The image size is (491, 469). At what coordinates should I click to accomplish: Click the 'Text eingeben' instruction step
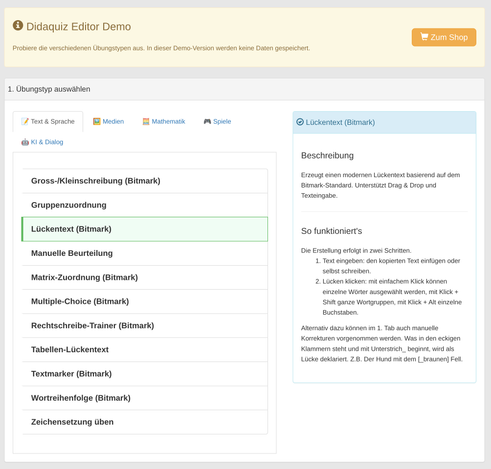click(x=391, y=266)
